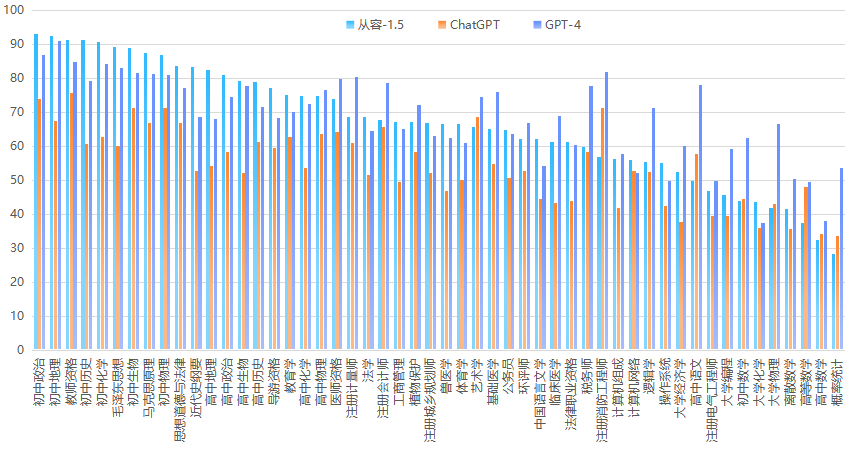Click the GPT-4 bar above 注册消防工程师
Image resolution: width=858 pixels, height=451 pixels.
(606, 211)
